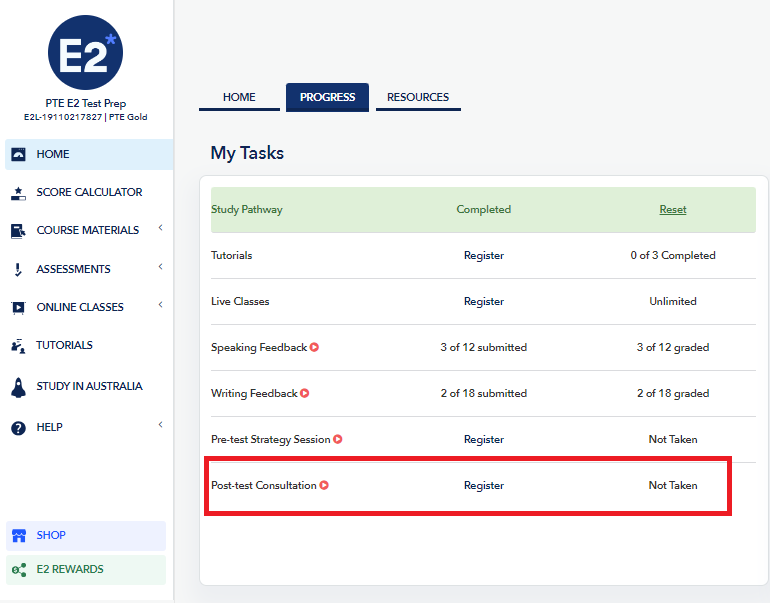The height and width of the screenshot is (604, 770).
Task: Play the Writing Feedback video icon
Action: click(305, 394)
